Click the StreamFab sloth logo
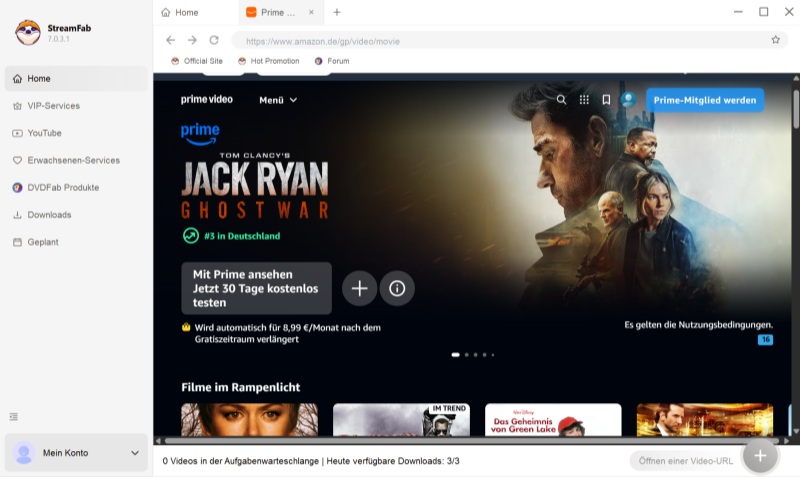This screenshot has width=800, height=477. [28, 33]
